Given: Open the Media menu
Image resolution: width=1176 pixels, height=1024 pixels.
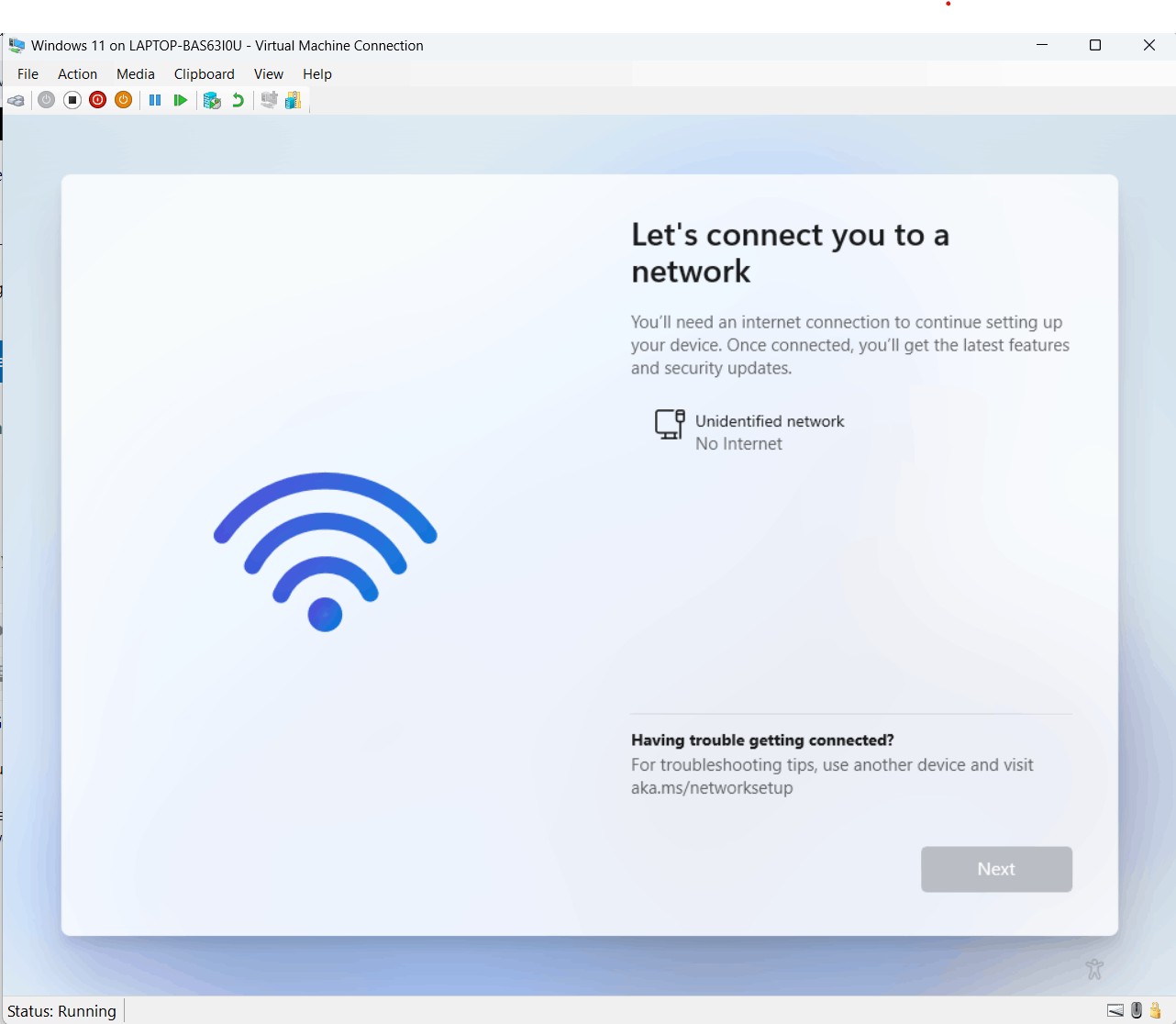Looking at the screenshot, I should pyautogui.click(x=136, y=74).
